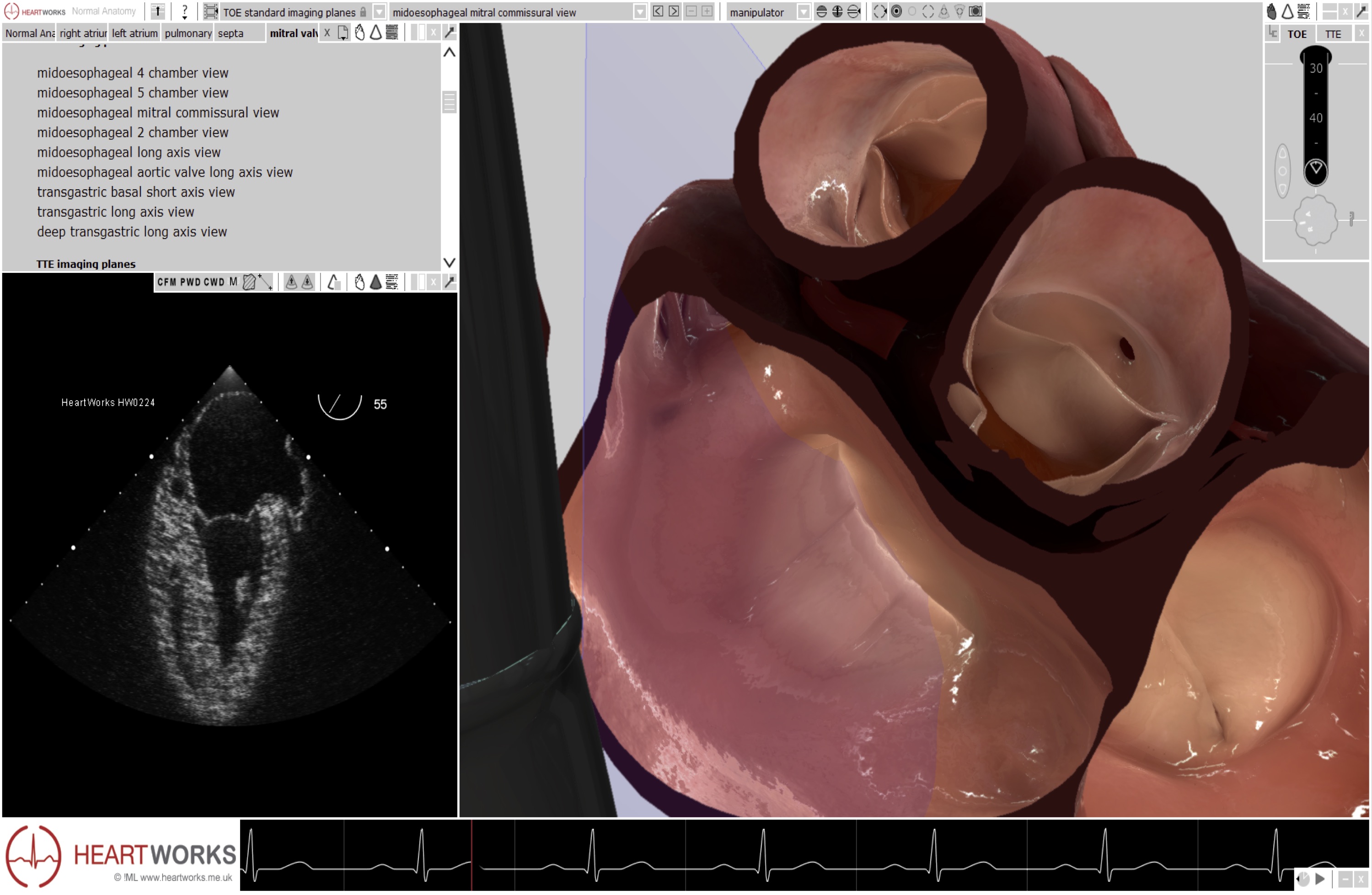Switch to the pulmonary tab
1372x895 pixels.
coord(188,33)
